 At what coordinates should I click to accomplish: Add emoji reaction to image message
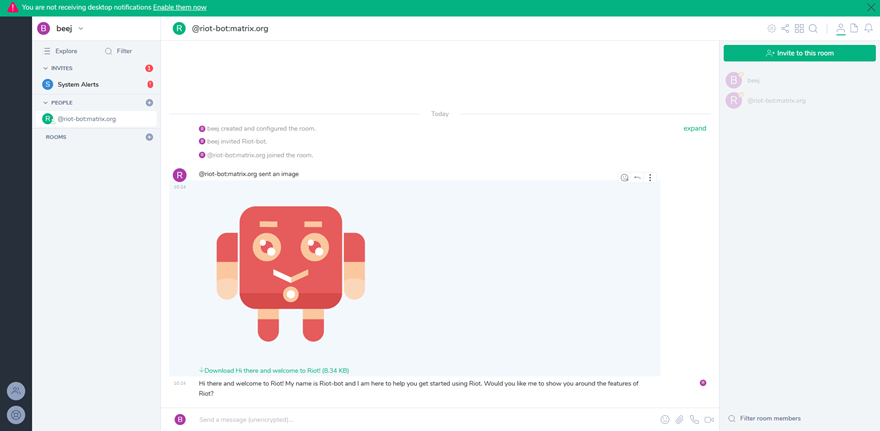624,178
